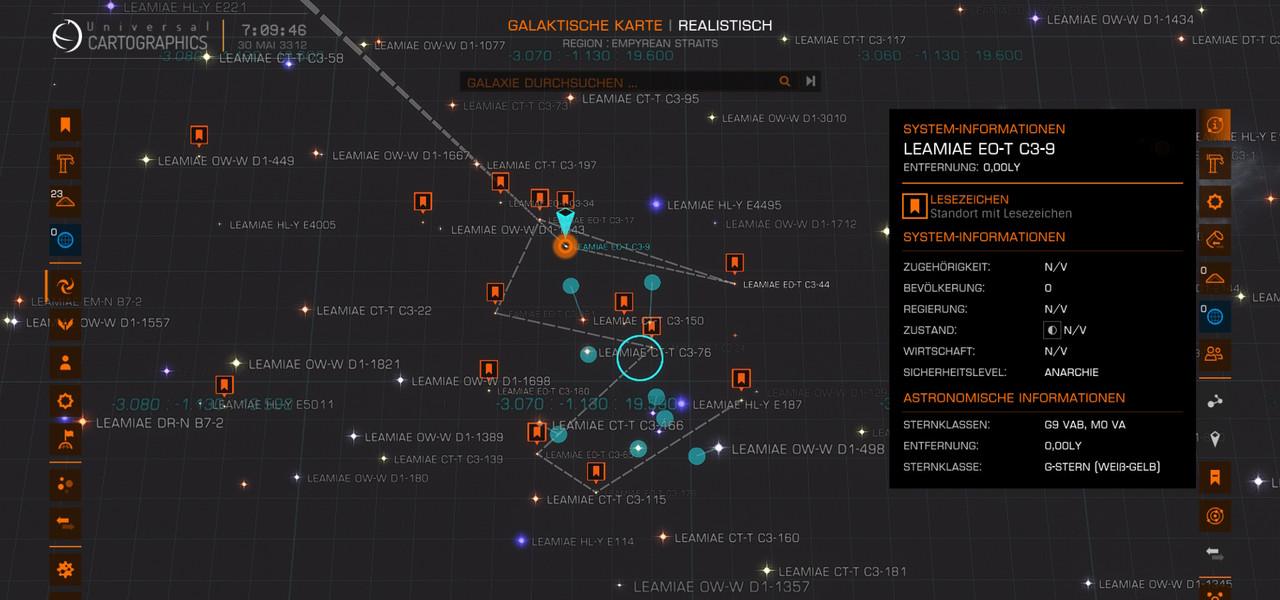Click the search magnifier icon
This screenshot has width=1280, height=600.
(785, 82)
